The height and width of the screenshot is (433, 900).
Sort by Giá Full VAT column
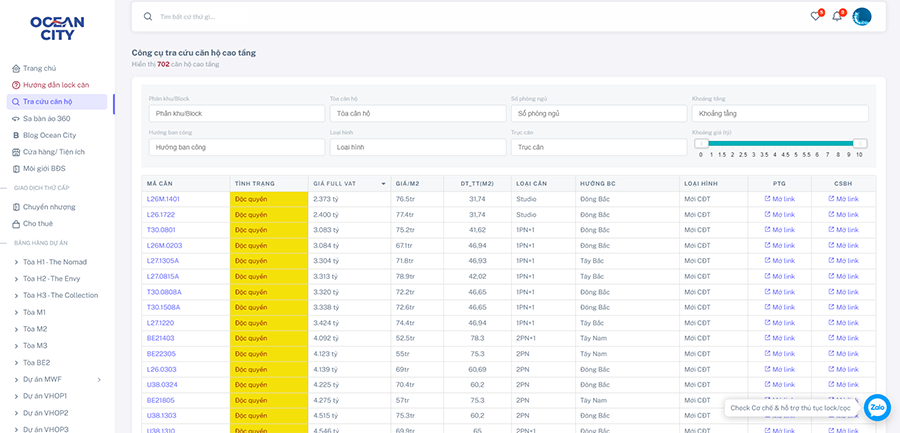pos(382,184)
